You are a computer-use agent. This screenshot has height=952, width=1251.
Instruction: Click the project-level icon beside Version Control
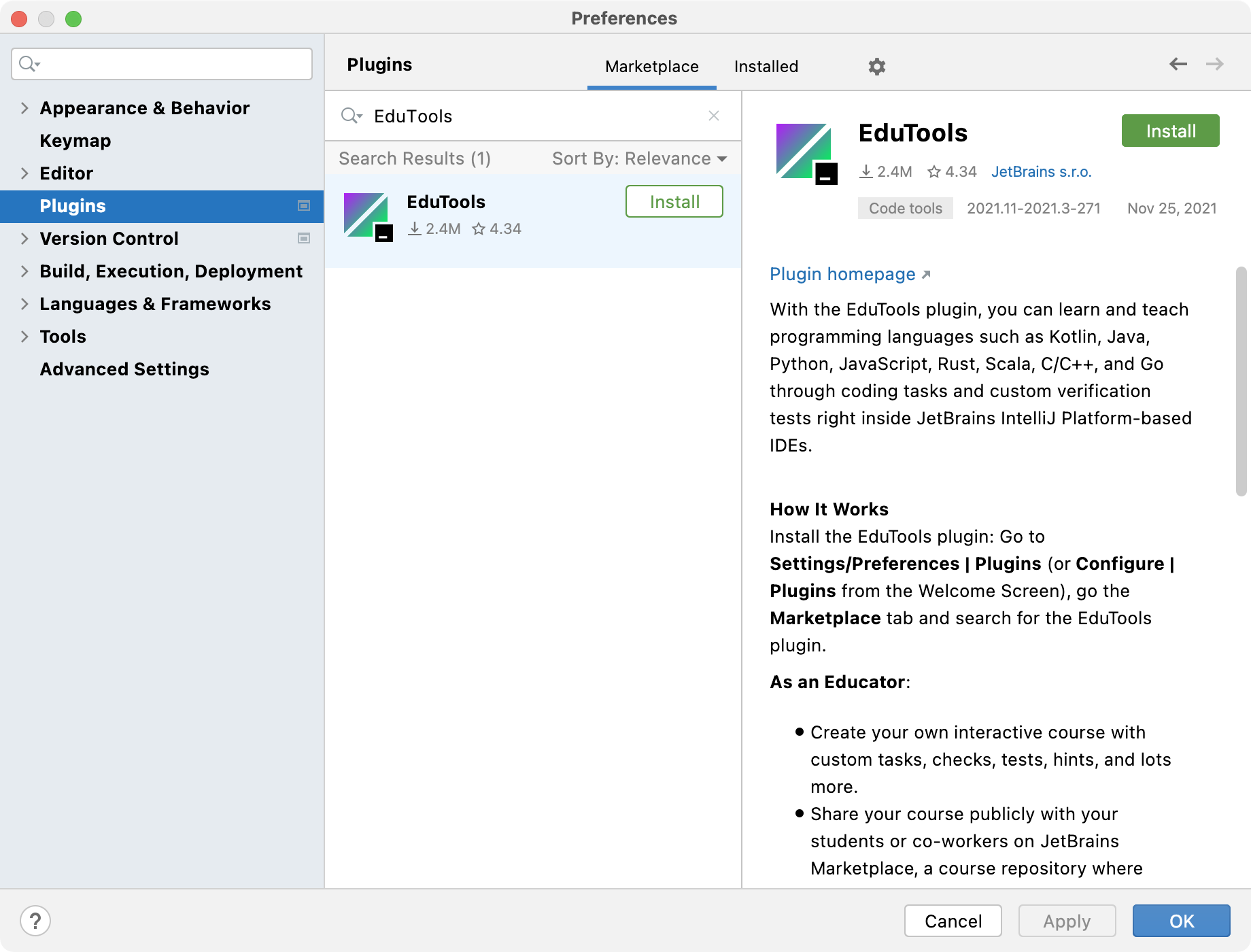point(304,238)
